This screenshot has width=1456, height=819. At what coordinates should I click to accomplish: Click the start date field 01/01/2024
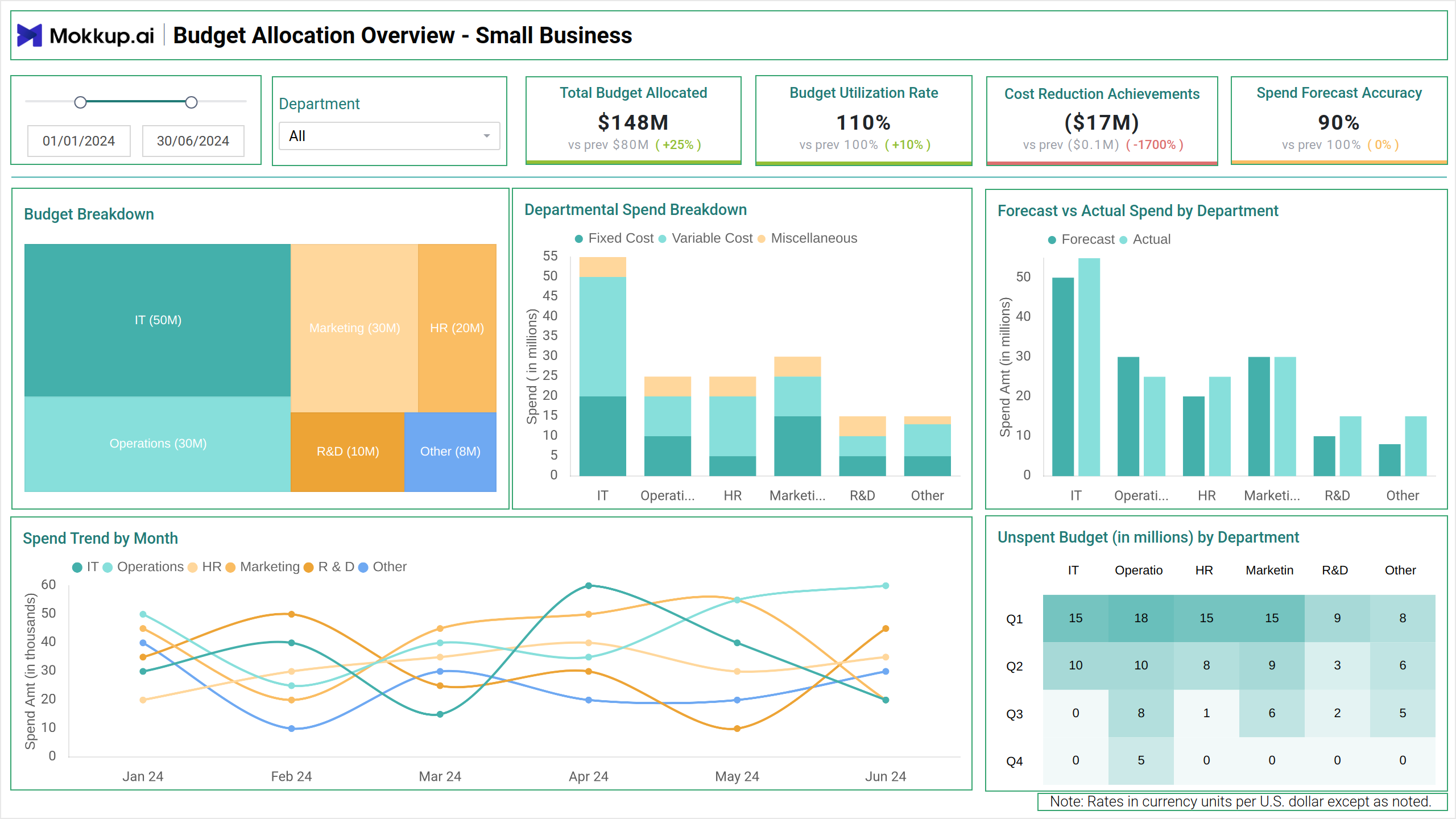click(x=79, y=140)
